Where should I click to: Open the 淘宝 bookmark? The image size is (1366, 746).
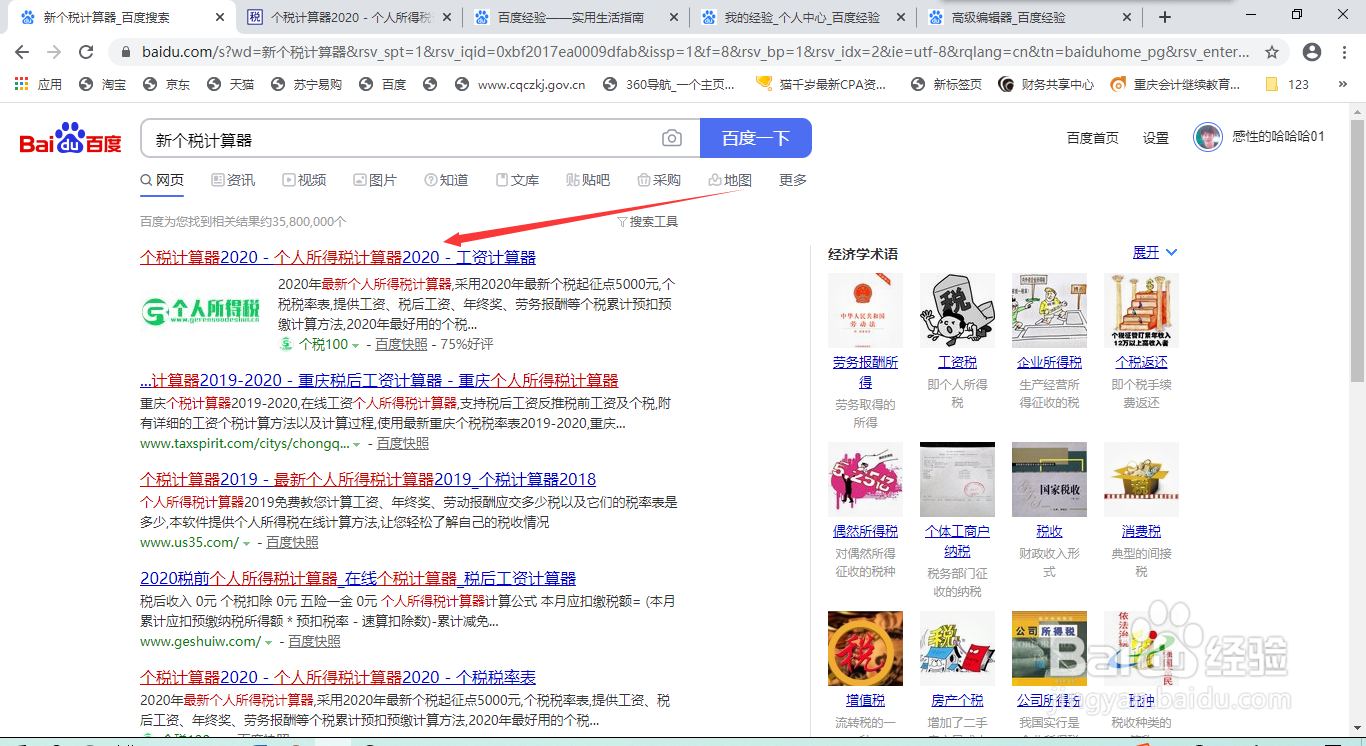pyautogui.click(x=103, y=85)
